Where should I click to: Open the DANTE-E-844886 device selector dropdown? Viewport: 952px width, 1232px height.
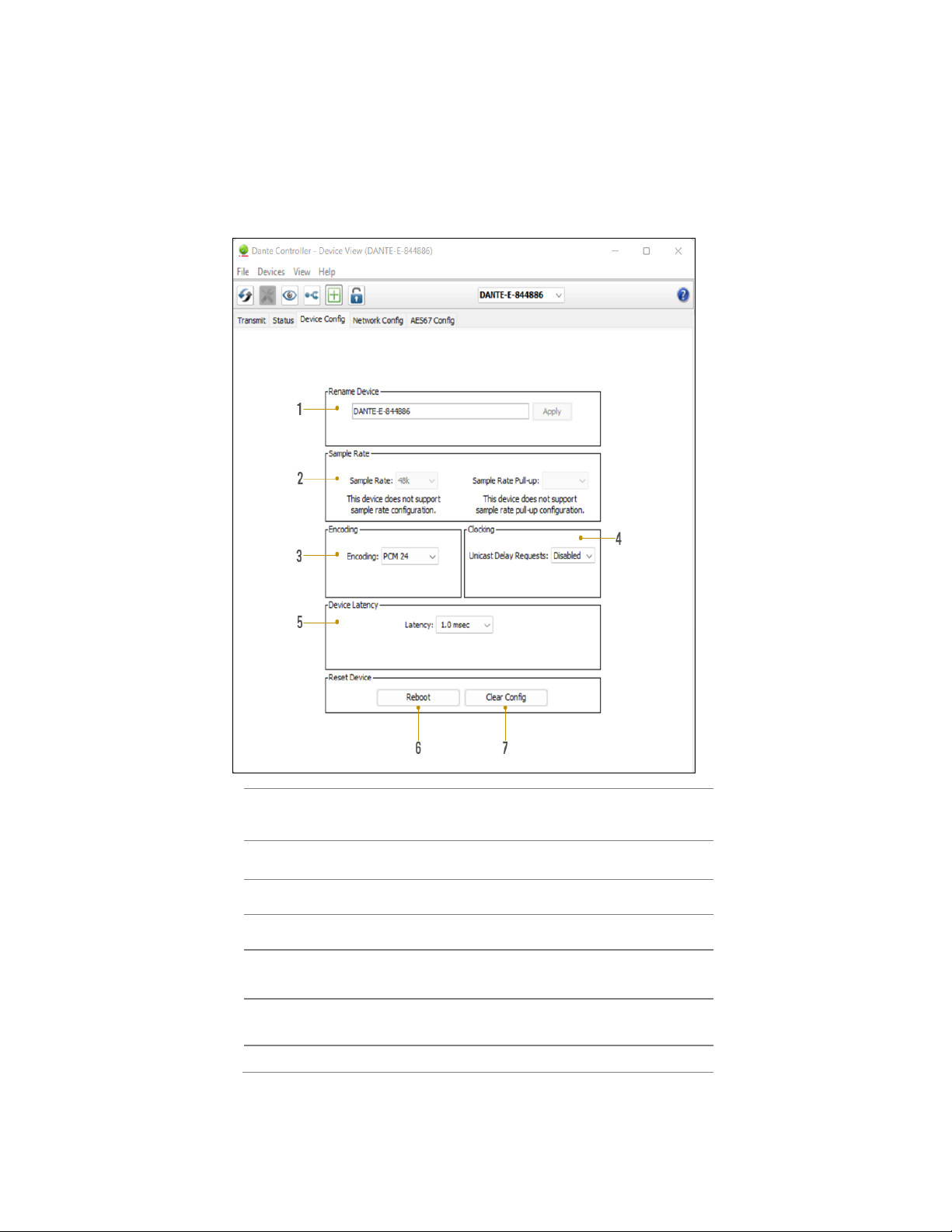point(521,295)
